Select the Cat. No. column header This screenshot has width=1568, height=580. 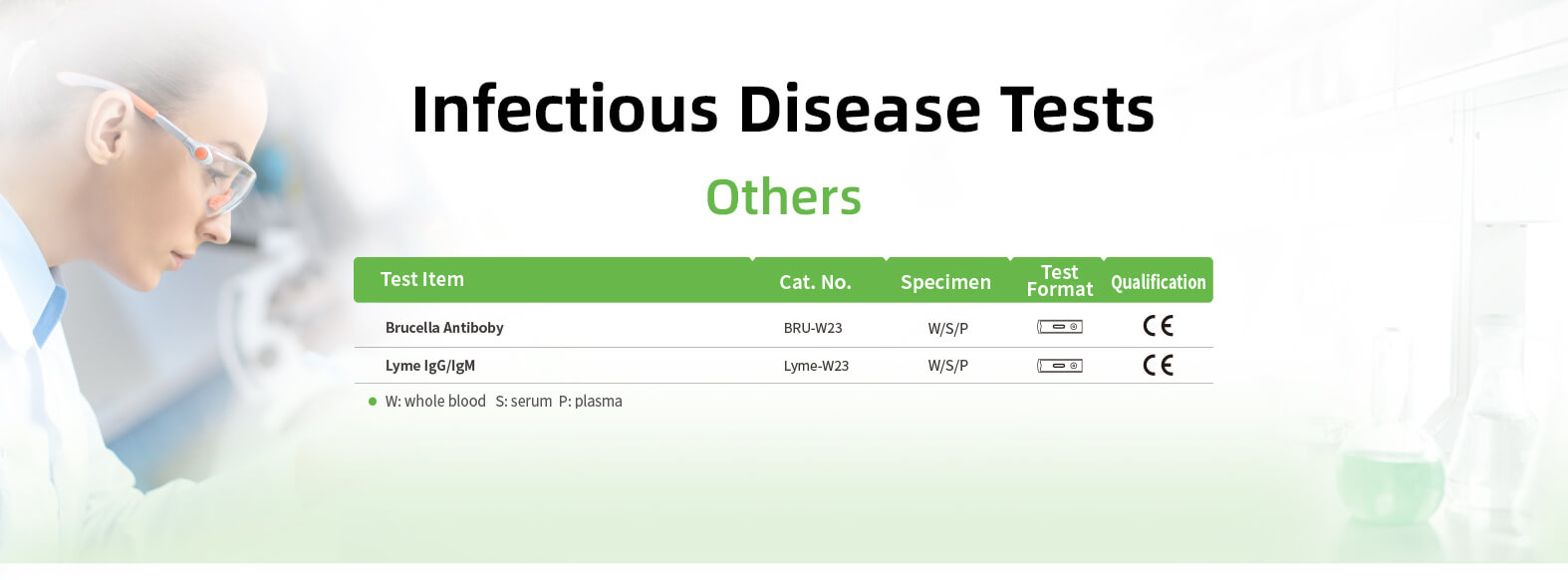click(x=815, y=282)
